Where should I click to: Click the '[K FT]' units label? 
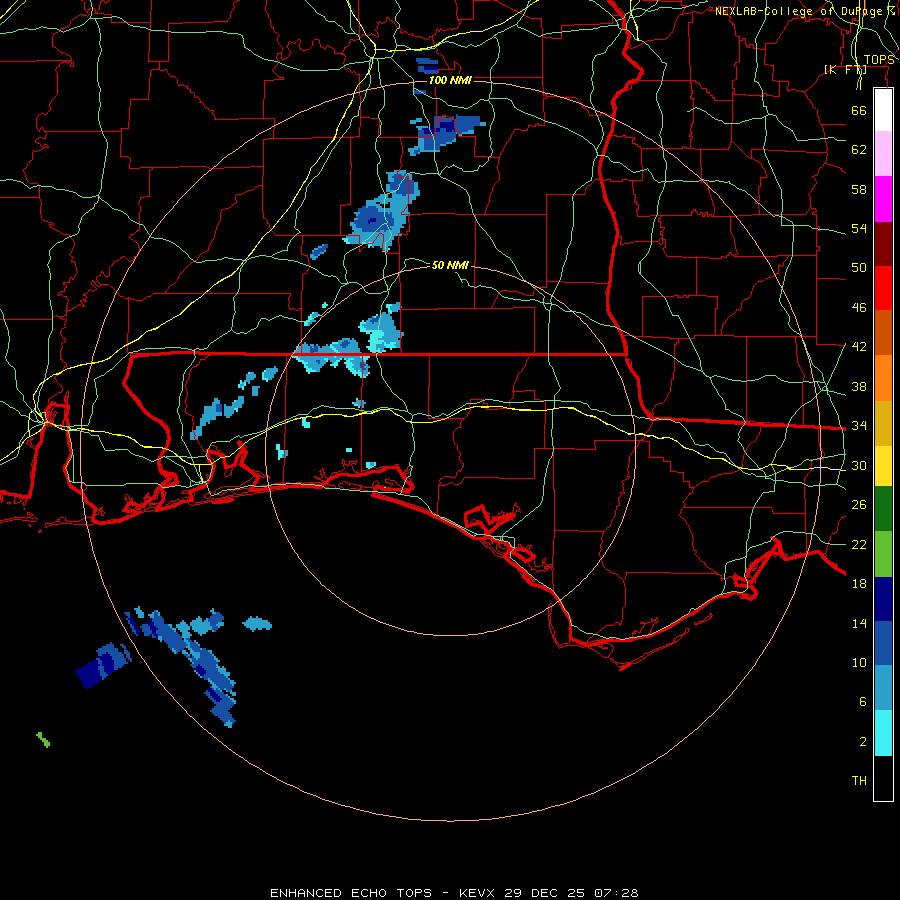click(845, 70)
